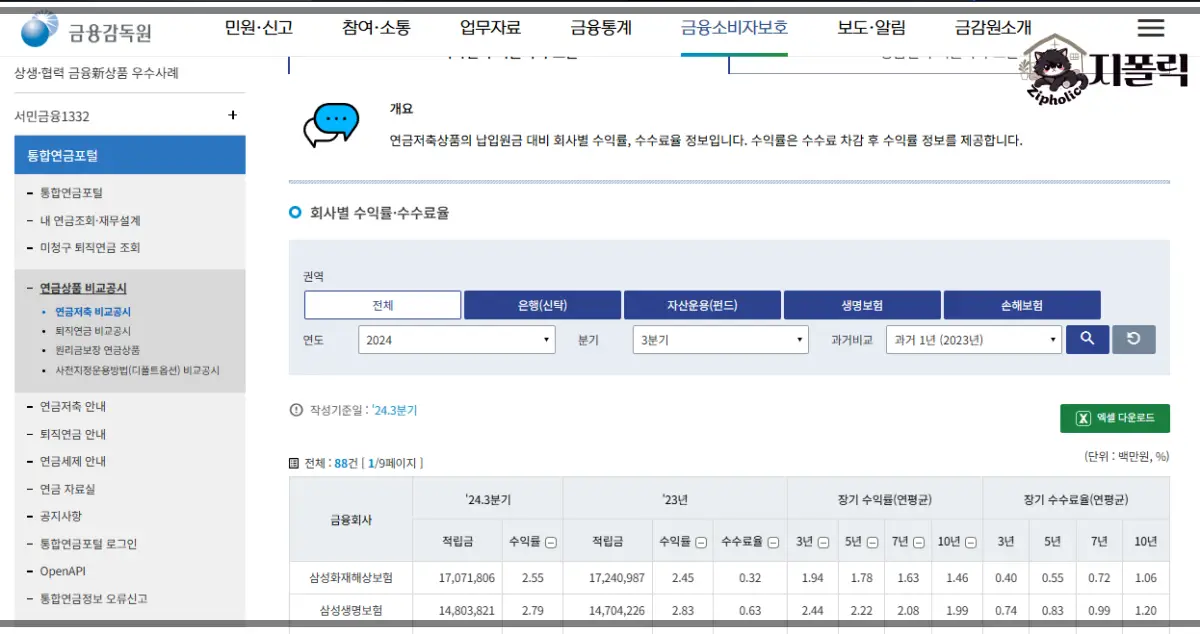This screenshot has width=1200, height=634.
Task: Expand 서민금융1332 with the plus icon
Action: (x=232, y=115)
